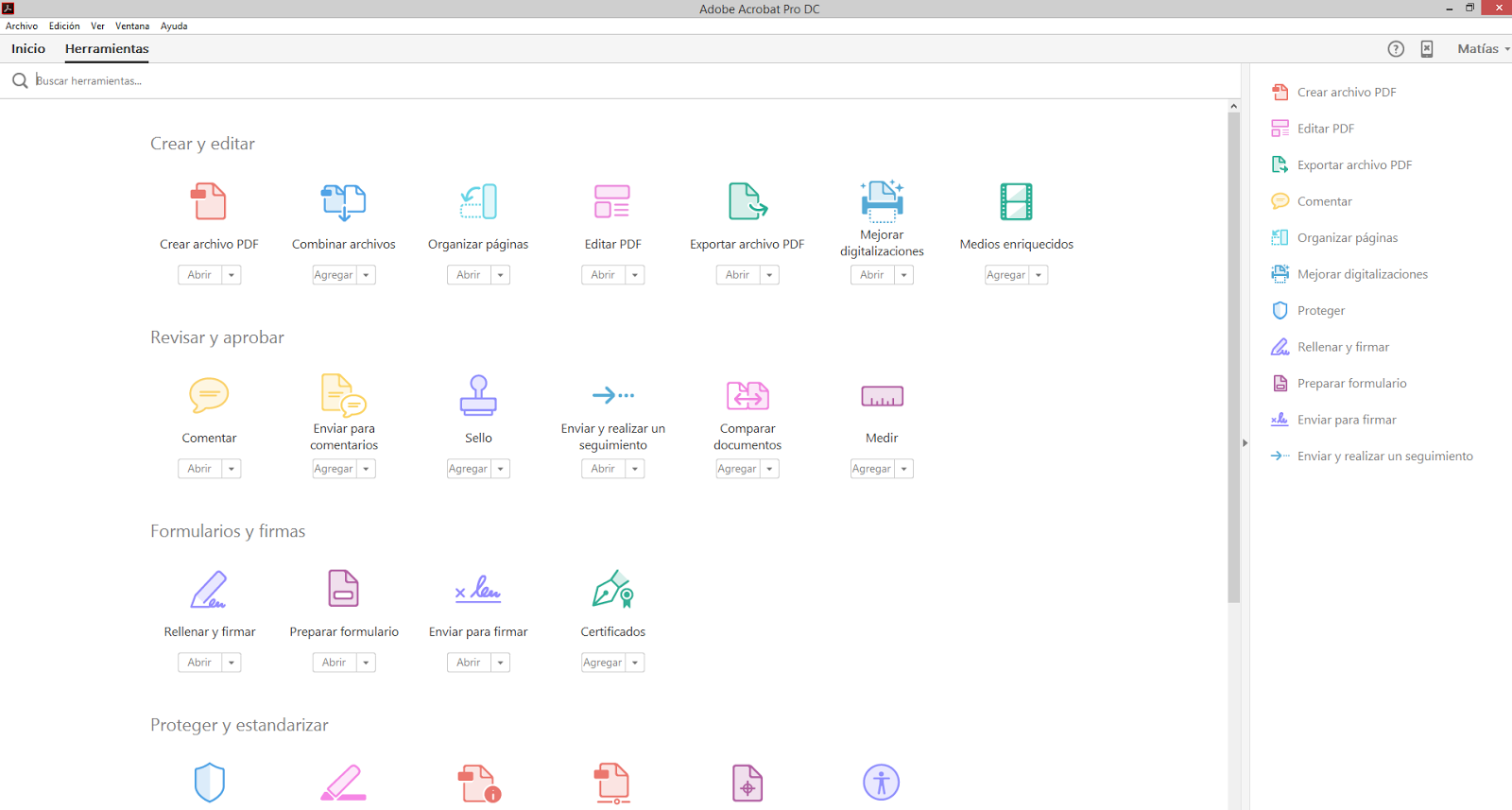Open the Ventana menu
Image resolution: width=1512 pixels, height=810 pixels.
pos(132,26)
